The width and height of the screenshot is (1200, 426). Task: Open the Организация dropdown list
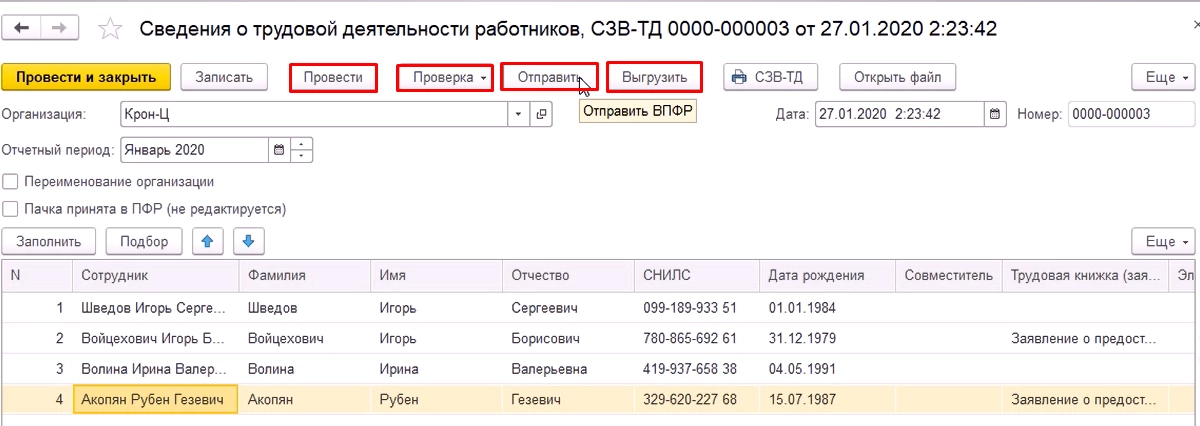tap(518, 115)
